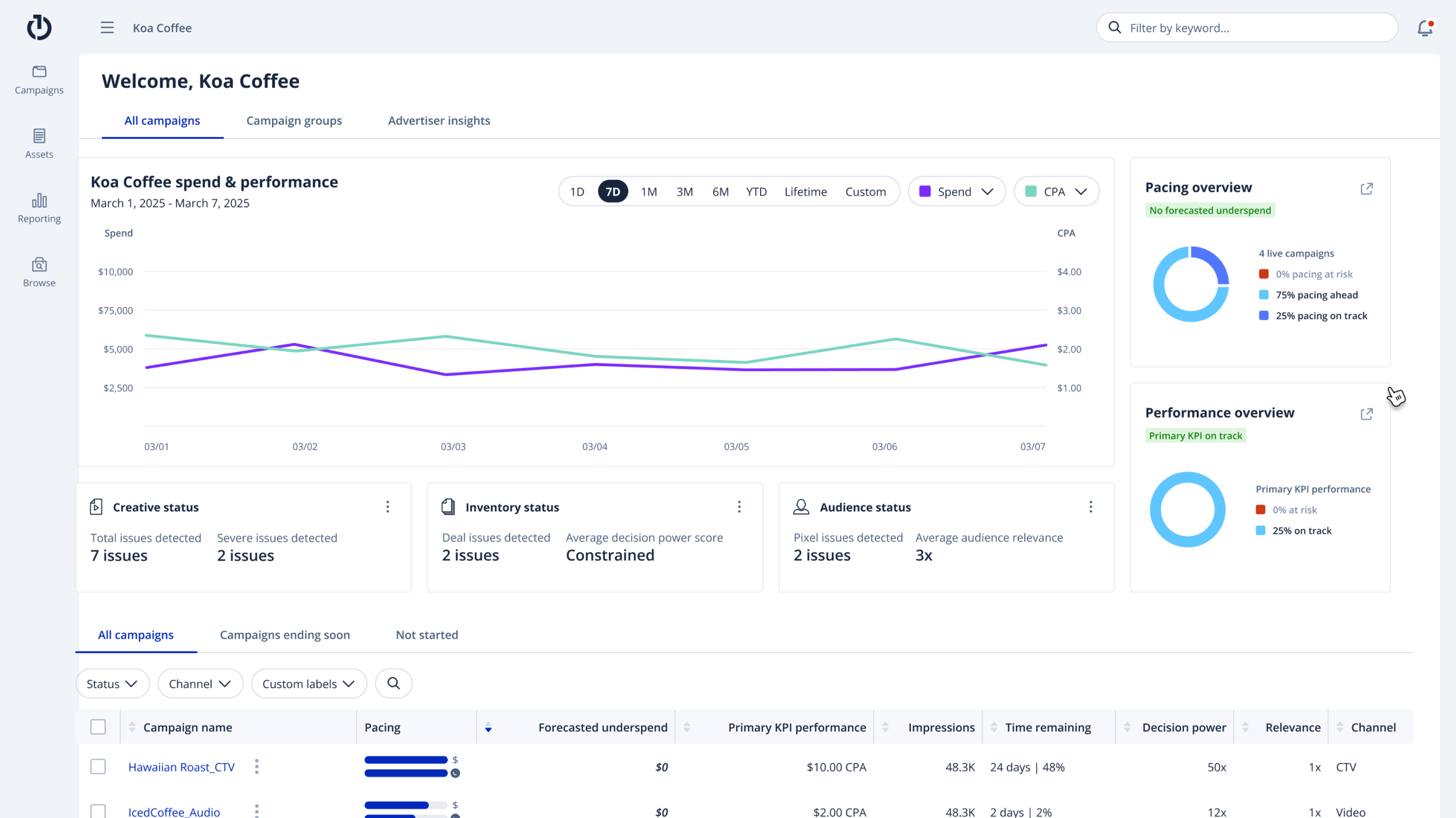Open the Hawaiian Roast_CTV campaign link

click(181, 767)
